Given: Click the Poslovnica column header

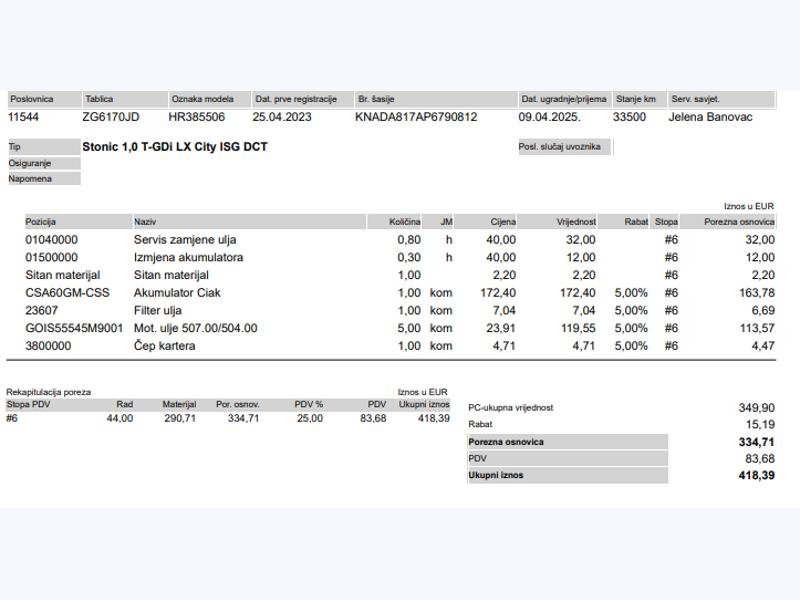Looking at the screenshot, I should 32,99.
